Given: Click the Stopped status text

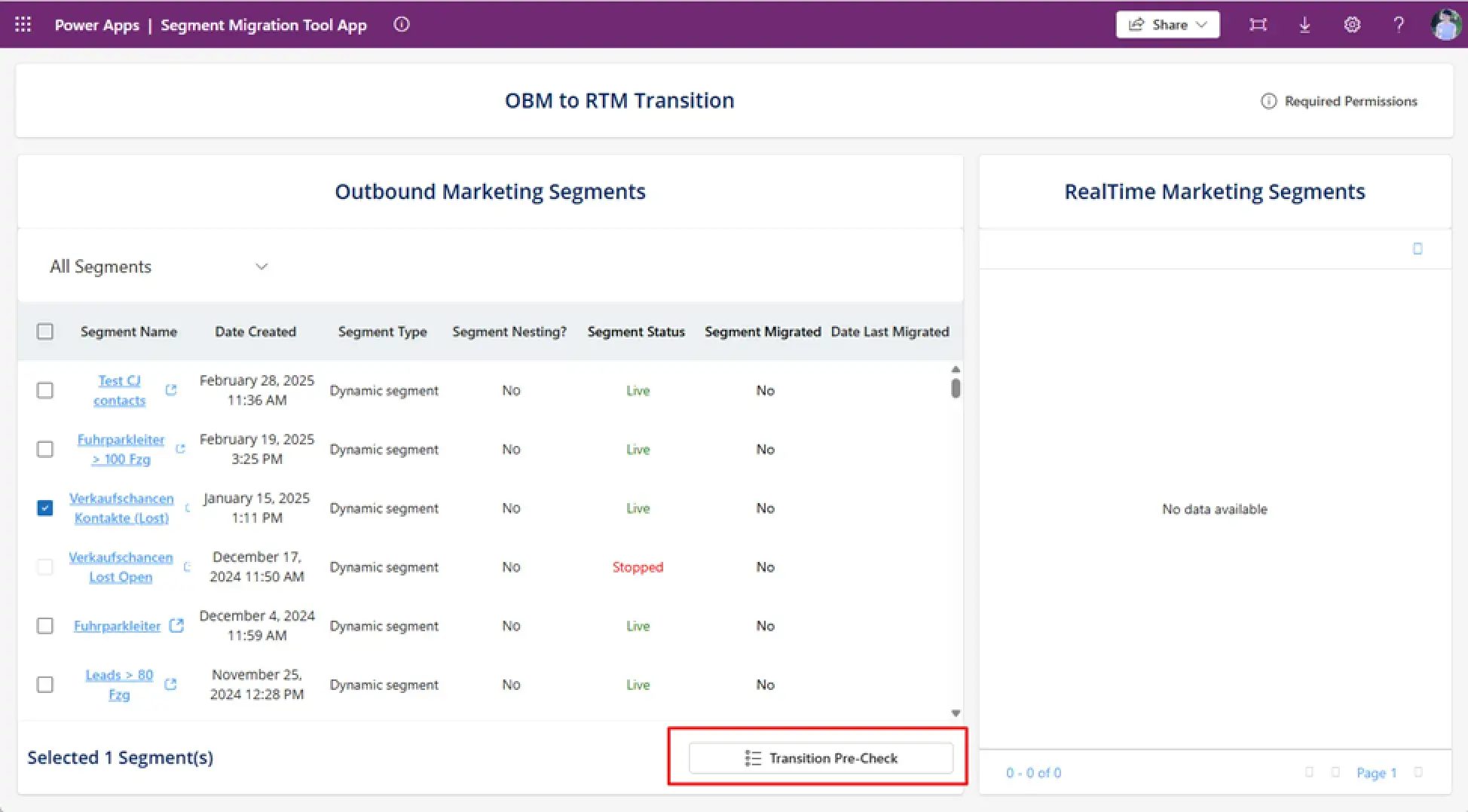Looking at the screenshot, I should point(638,566).
